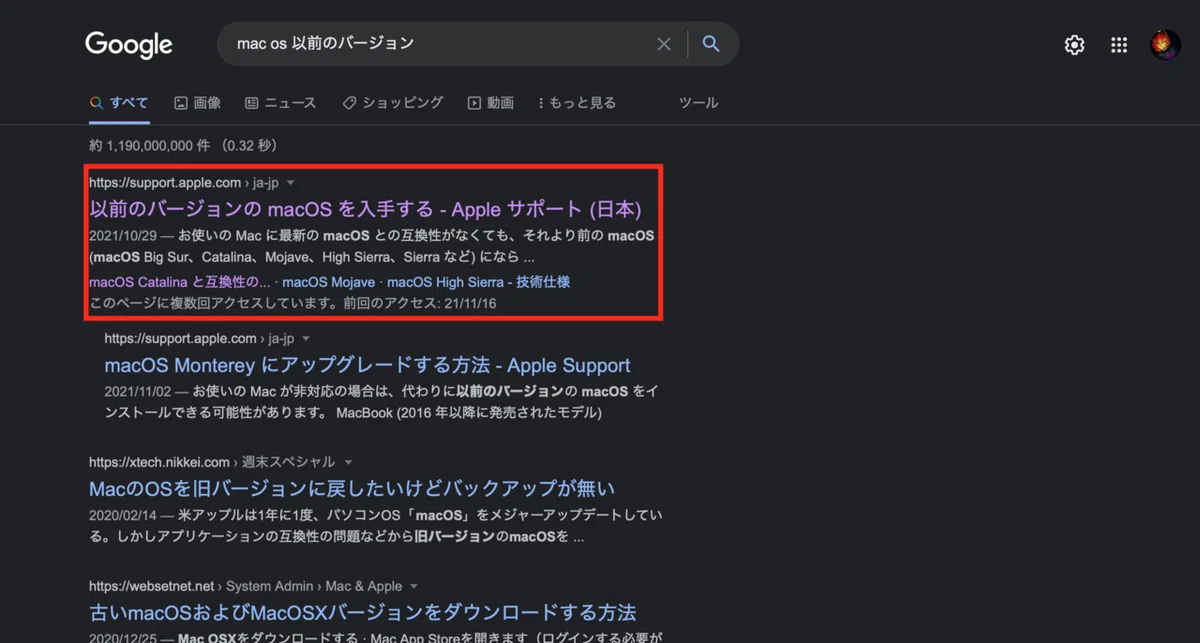Viewport: 1200px width, 643px height.
Task: Open macOS Monterey にアップグレードする方法 result
Action: pos(368,365)
